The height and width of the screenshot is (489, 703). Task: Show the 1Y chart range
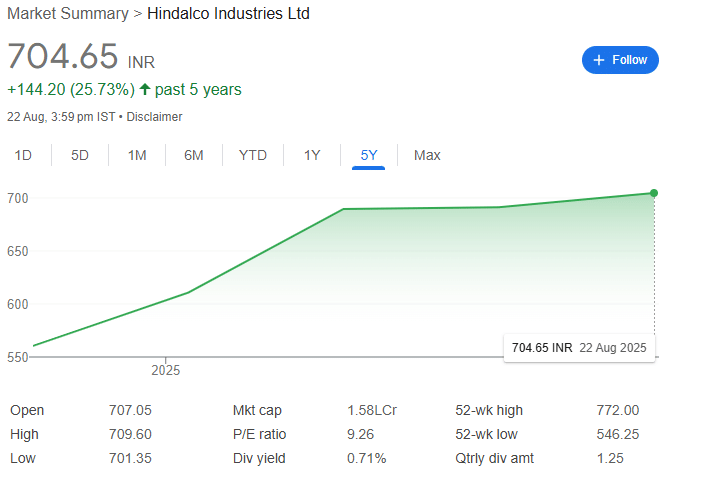coord(312,155)
